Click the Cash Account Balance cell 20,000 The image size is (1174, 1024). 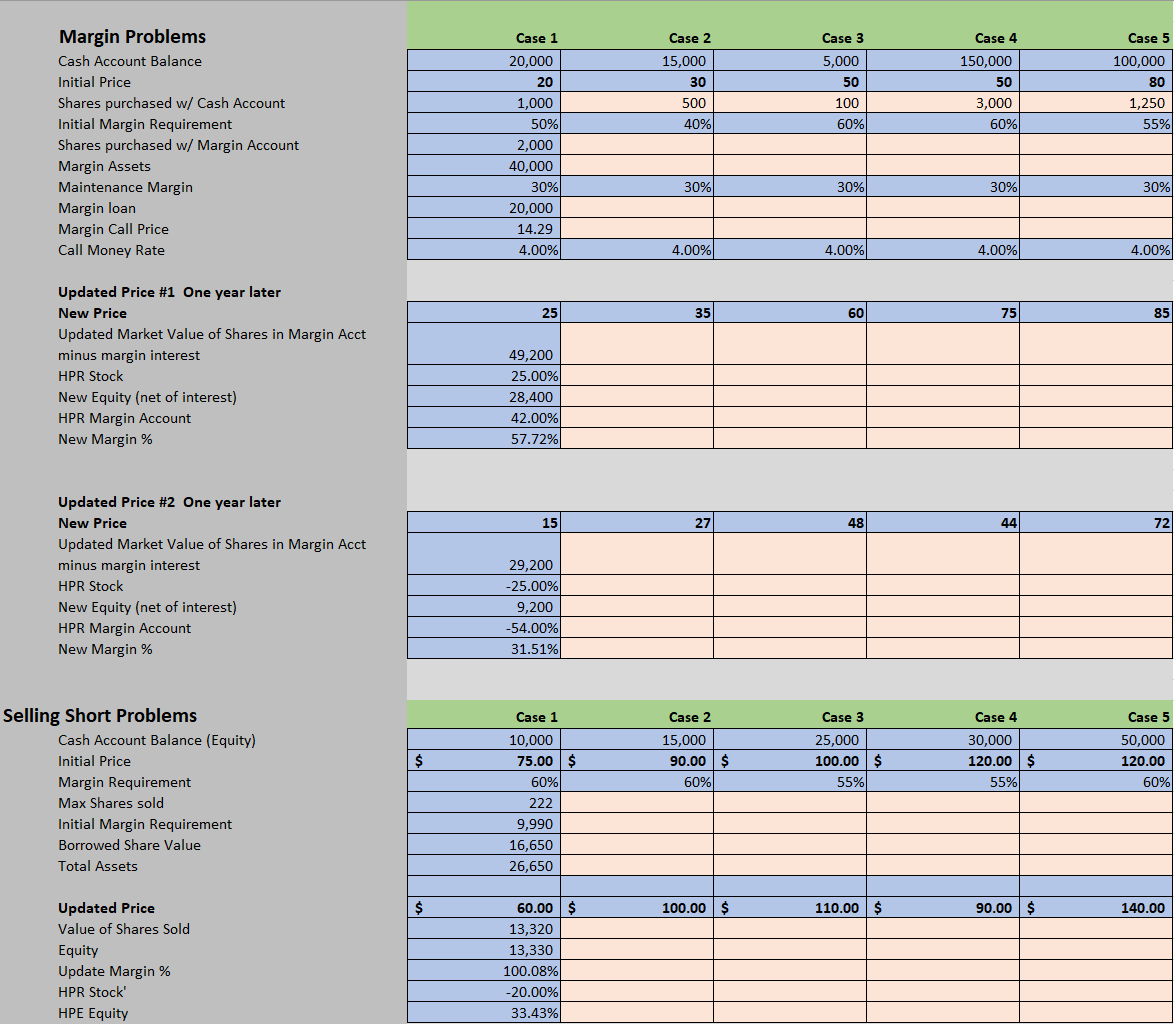(x=484, y=61)
